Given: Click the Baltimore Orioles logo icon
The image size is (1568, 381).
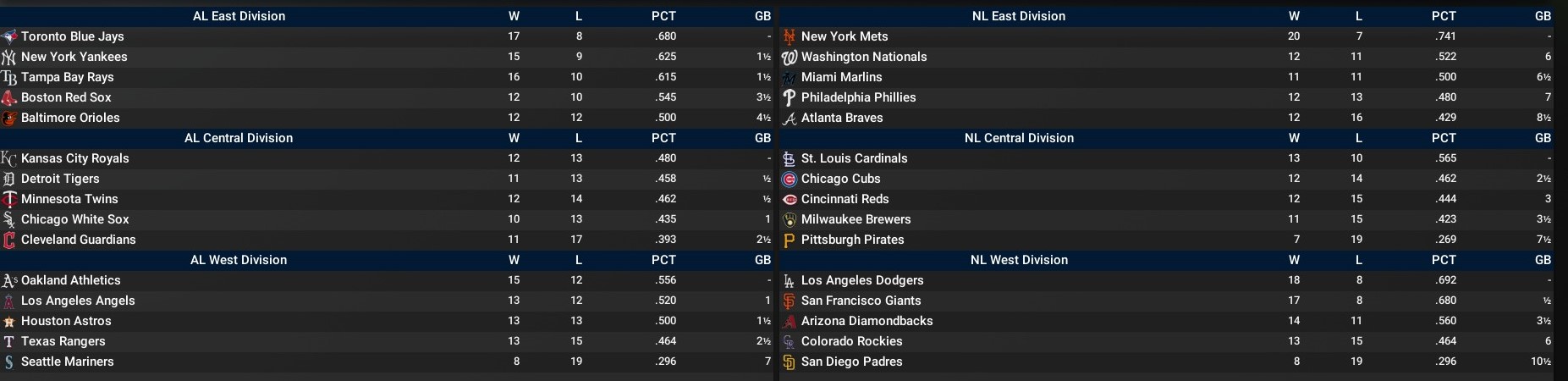Looking at the screenshot, I should coord(9,118).
